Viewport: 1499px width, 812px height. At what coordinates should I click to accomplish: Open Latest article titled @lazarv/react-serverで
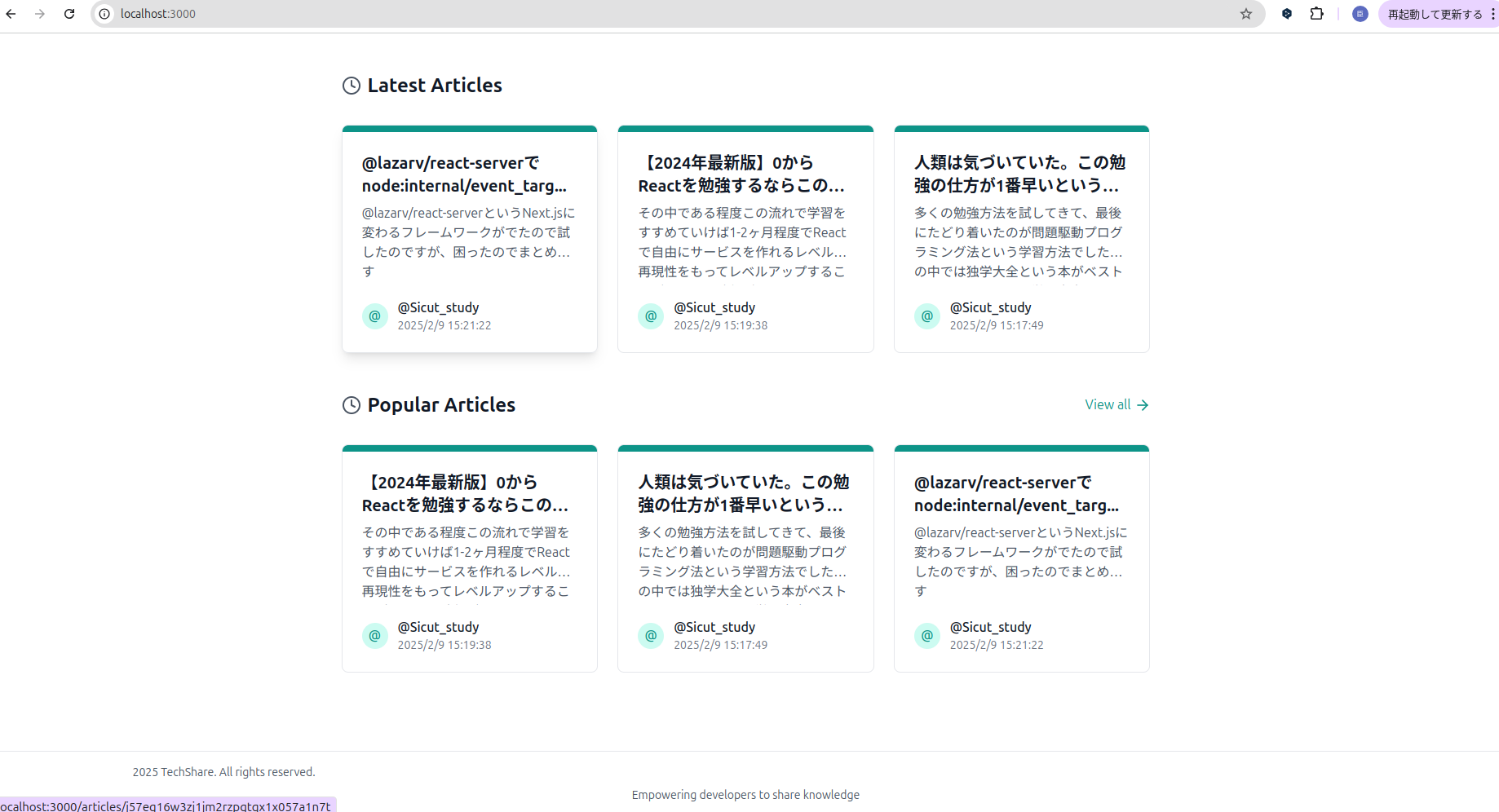[x=465, y=174]
